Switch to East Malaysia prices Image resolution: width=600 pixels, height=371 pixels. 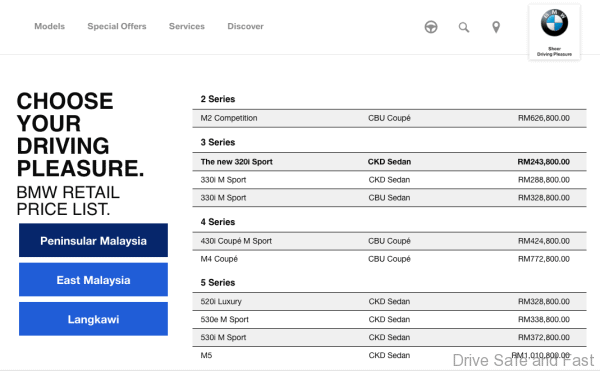93,280
